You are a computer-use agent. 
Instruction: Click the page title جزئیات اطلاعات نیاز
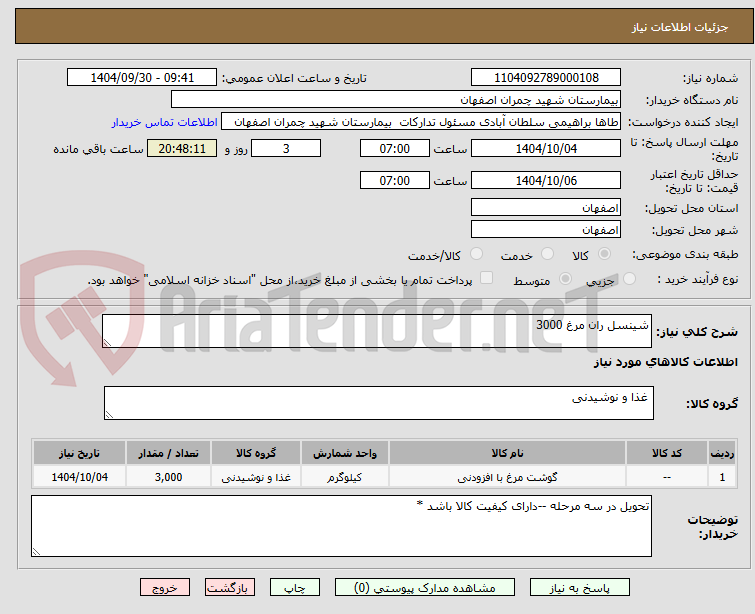[680, 27]
